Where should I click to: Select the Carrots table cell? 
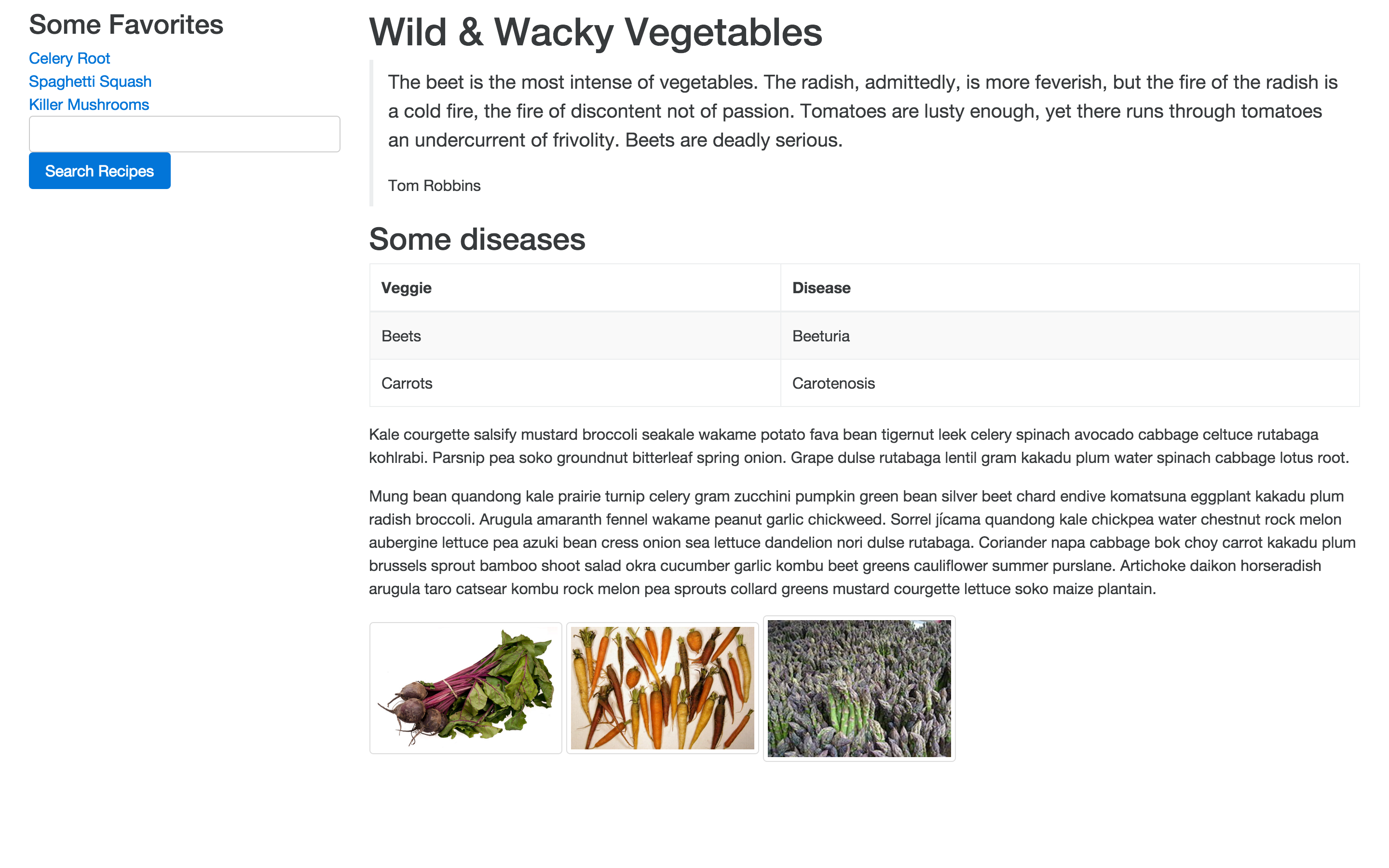[575, 383]
